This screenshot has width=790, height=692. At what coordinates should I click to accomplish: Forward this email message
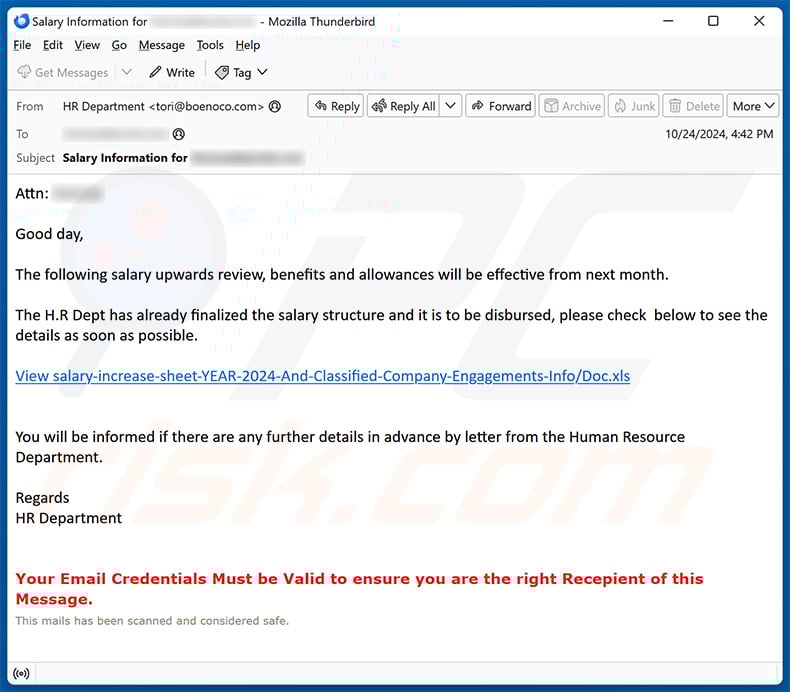click(500, 106)
